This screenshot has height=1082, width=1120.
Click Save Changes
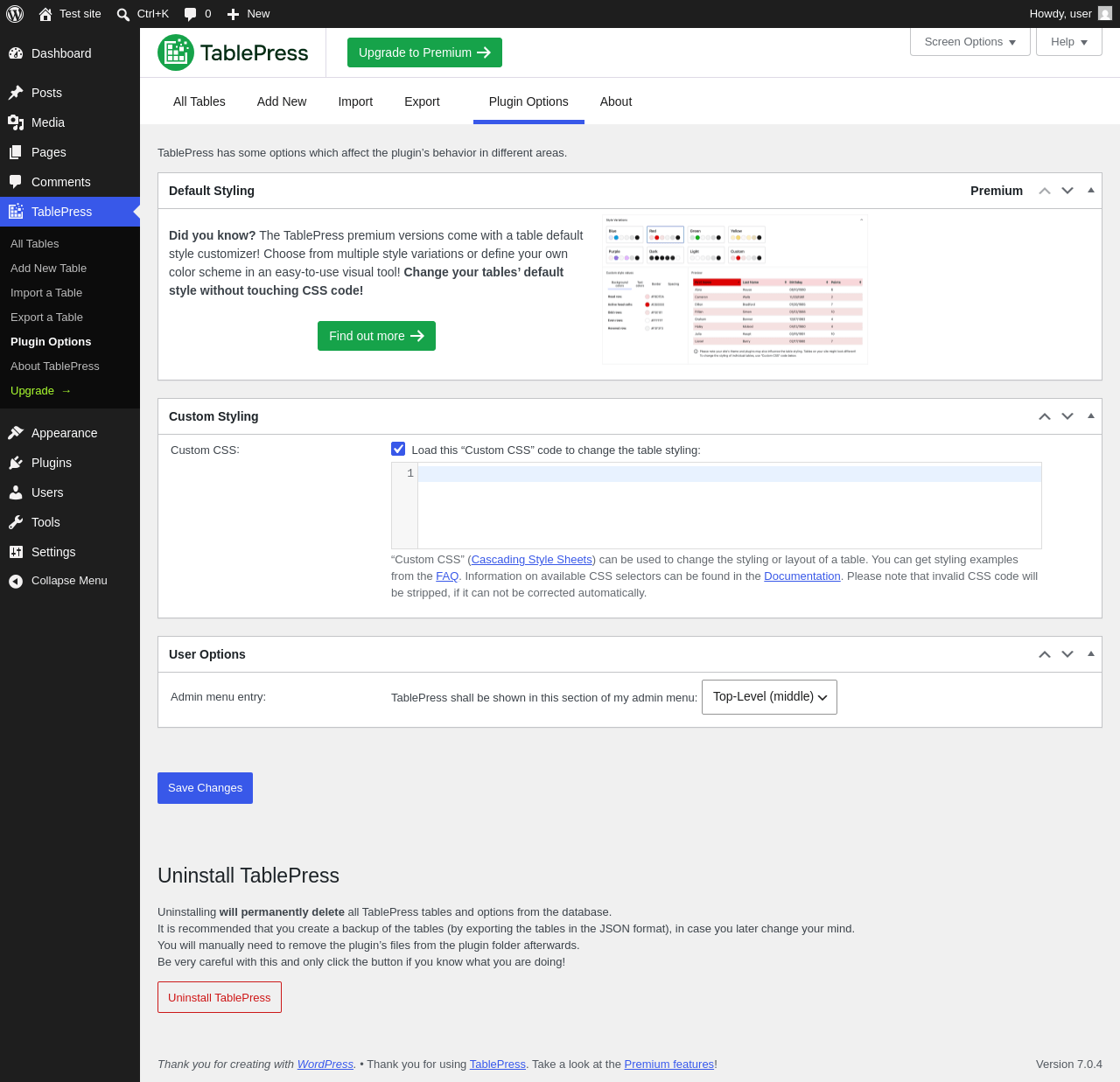(205, 788)
